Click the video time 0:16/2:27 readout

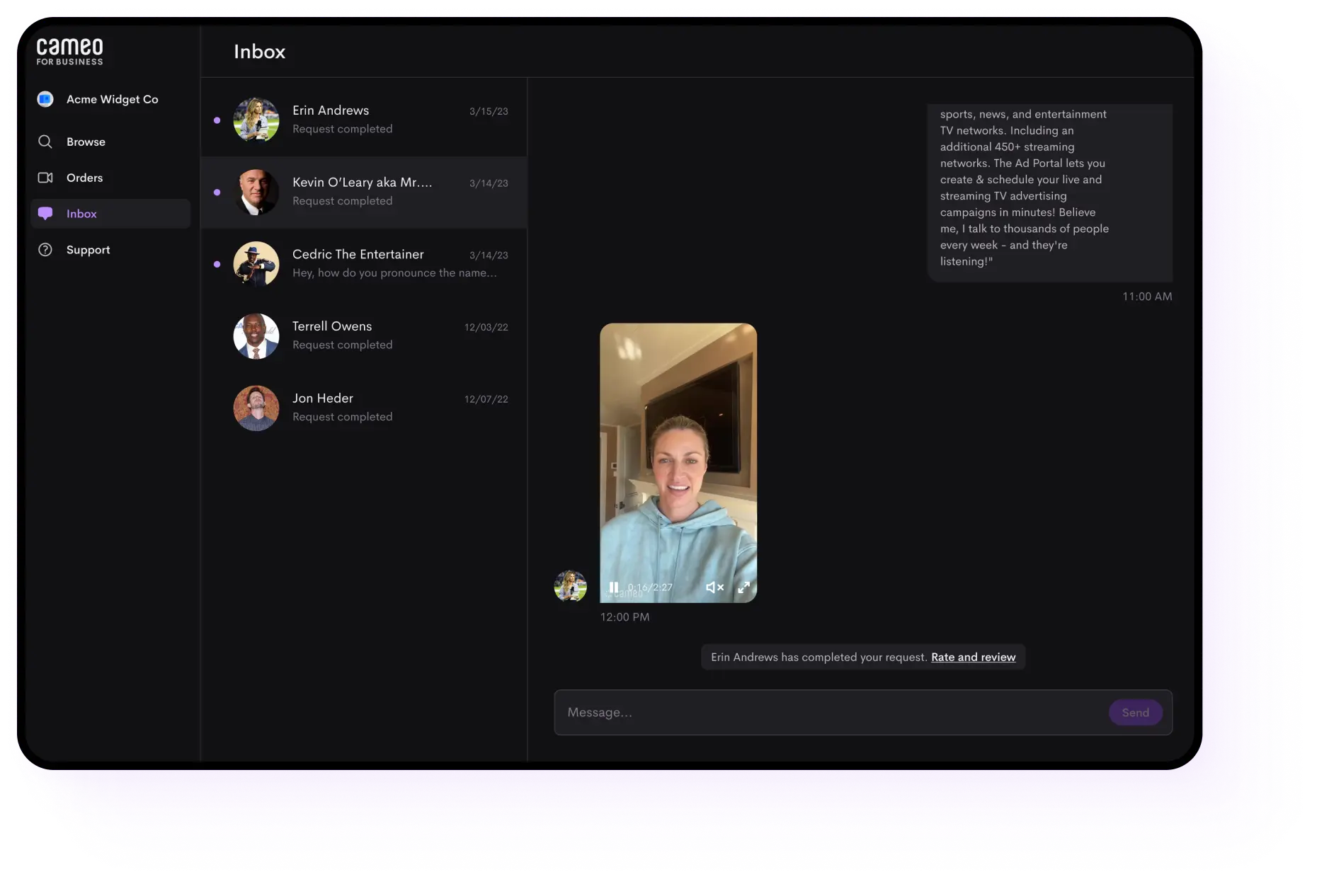coord(650,587)
